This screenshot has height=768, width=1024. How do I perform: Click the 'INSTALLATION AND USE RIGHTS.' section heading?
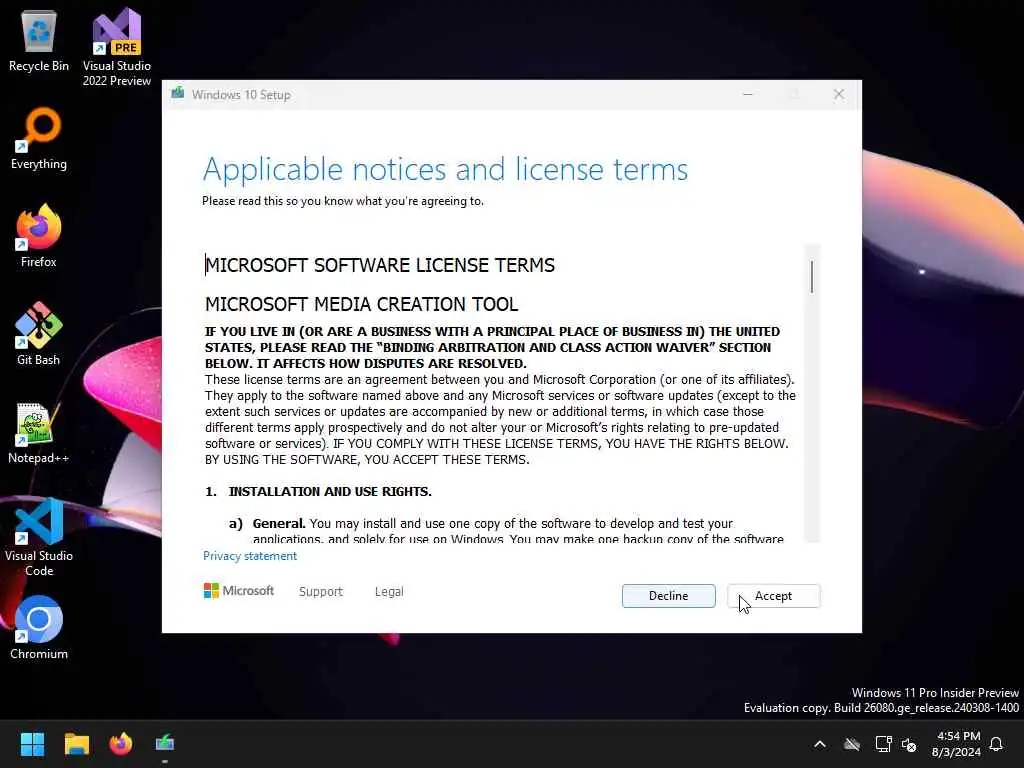pos(330,492)
